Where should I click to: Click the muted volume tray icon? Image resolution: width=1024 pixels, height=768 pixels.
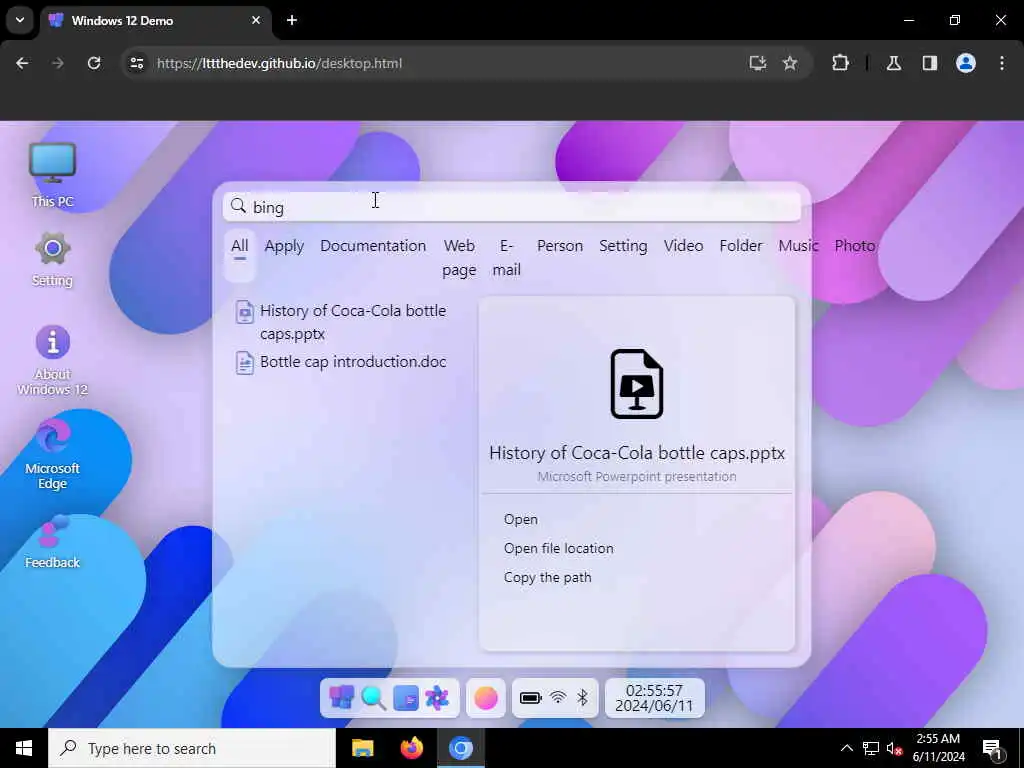click(x=895, y=748)
